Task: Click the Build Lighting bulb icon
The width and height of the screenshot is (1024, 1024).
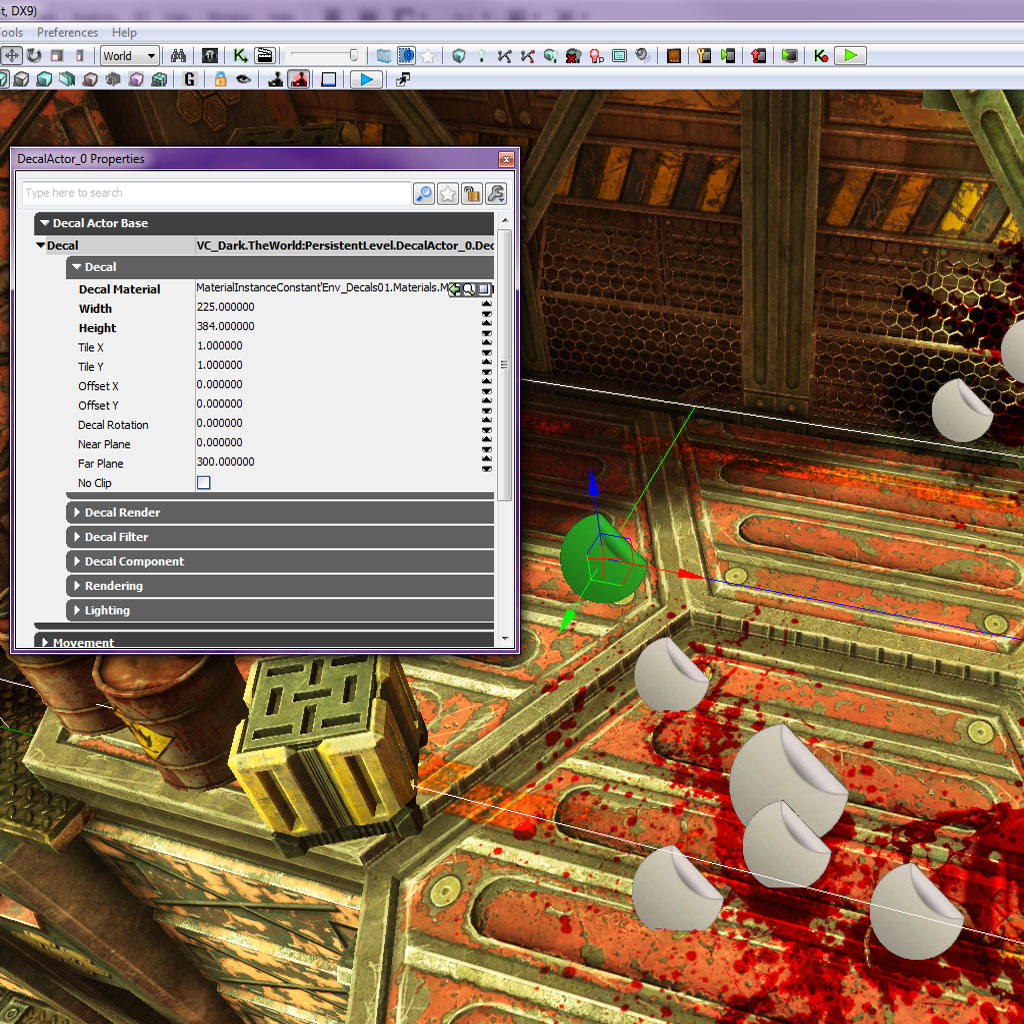Action: click(x=481, y=56)
